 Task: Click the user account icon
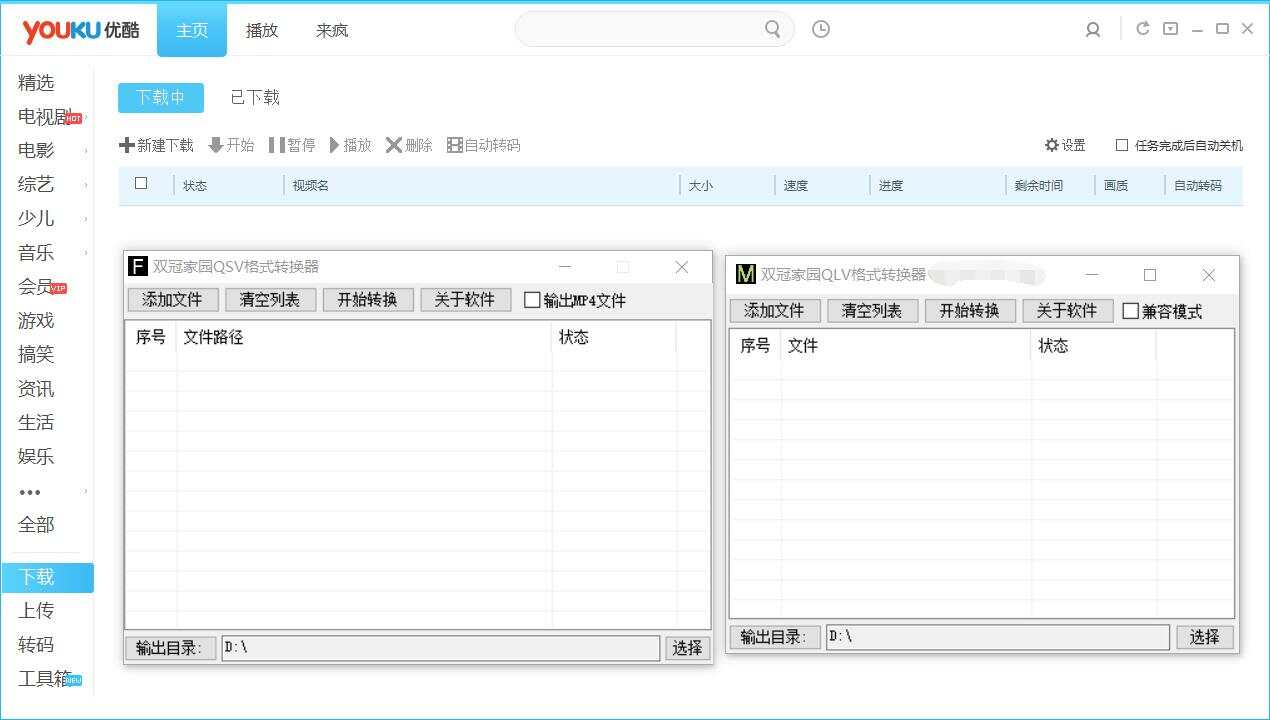[x=1093, y=30]
